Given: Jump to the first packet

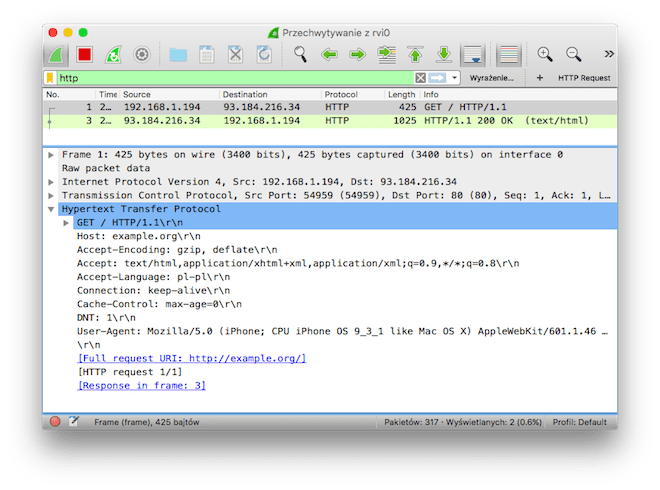Looking at the screenshot, I should [415, 54].
